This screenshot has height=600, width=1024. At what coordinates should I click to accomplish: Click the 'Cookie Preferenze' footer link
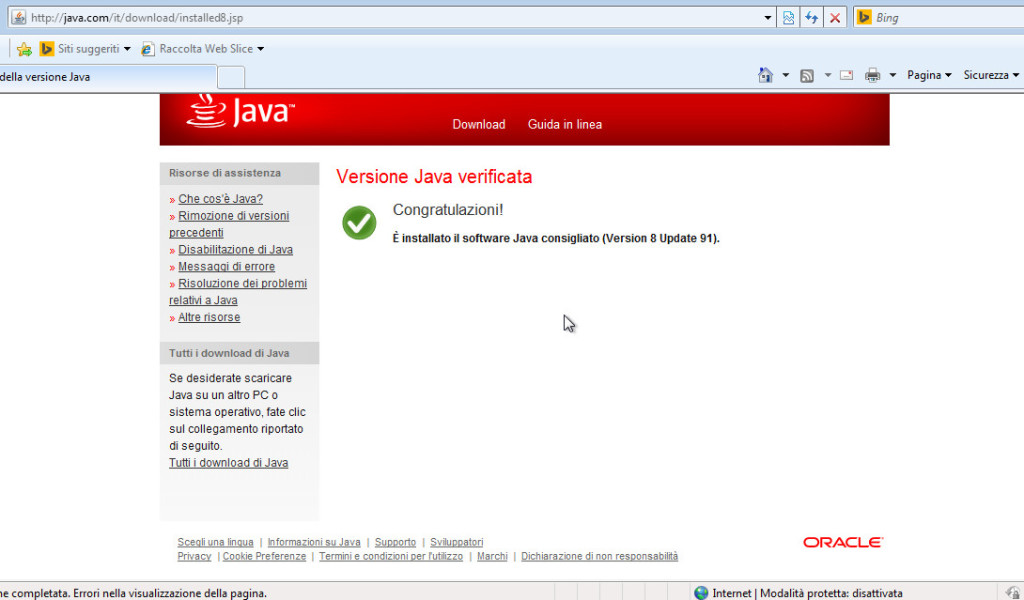click(264, 556)
